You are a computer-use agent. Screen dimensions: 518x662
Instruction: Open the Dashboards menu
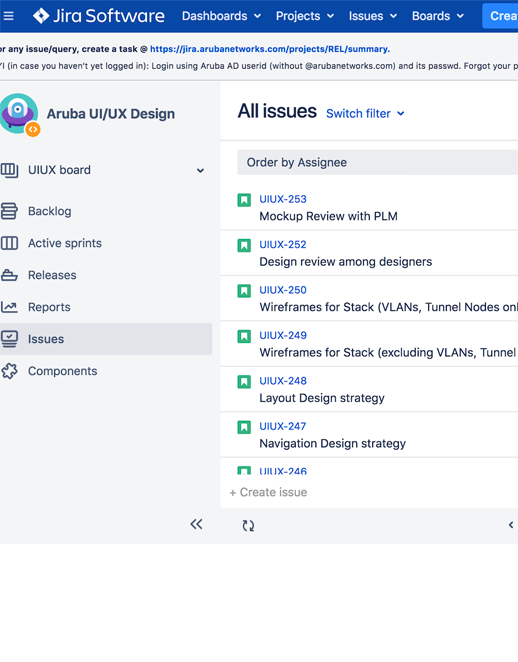221,16
